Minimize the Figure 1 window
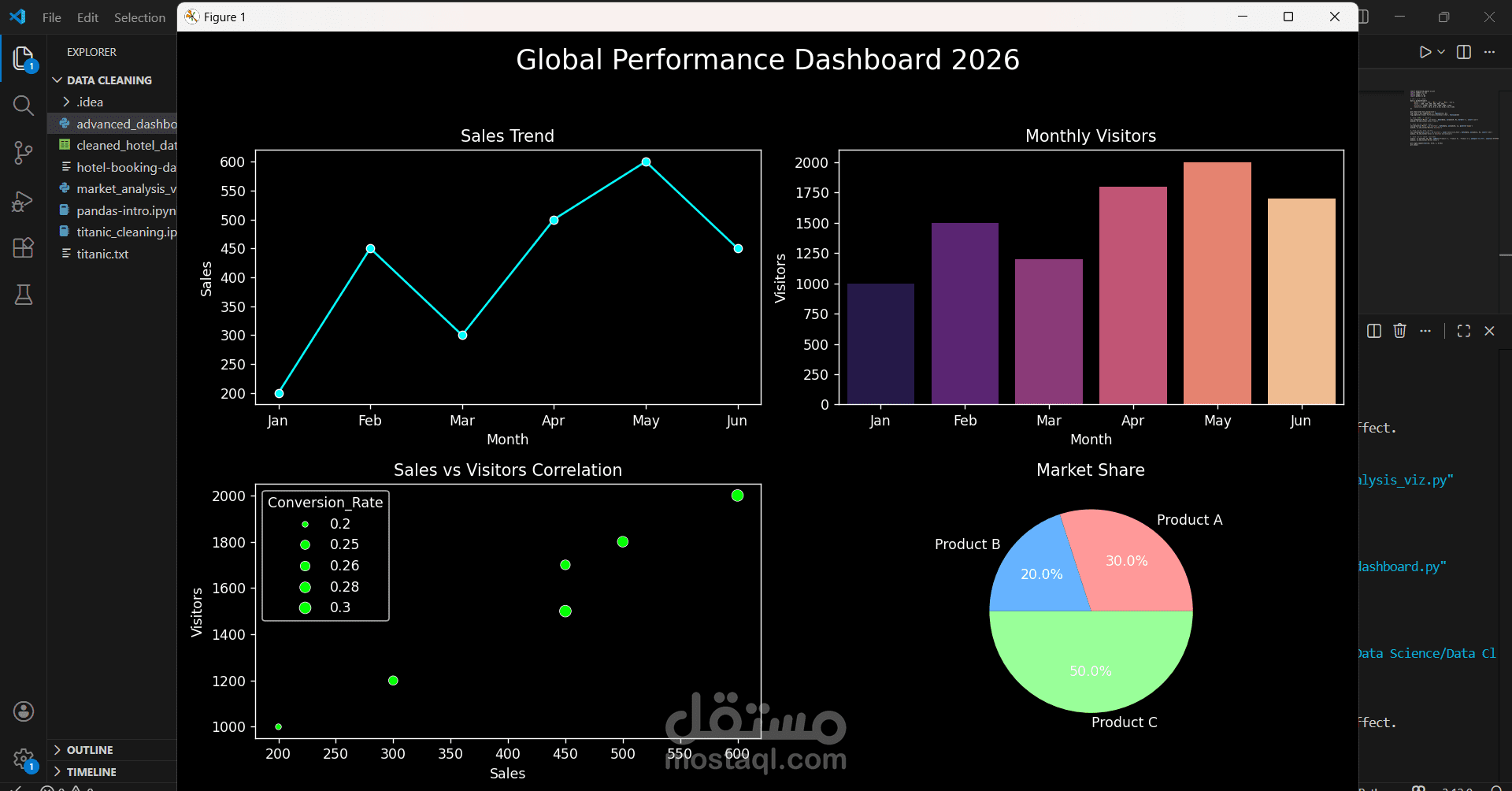Viewport: 1512px width, 791px height. point(1243,17)
